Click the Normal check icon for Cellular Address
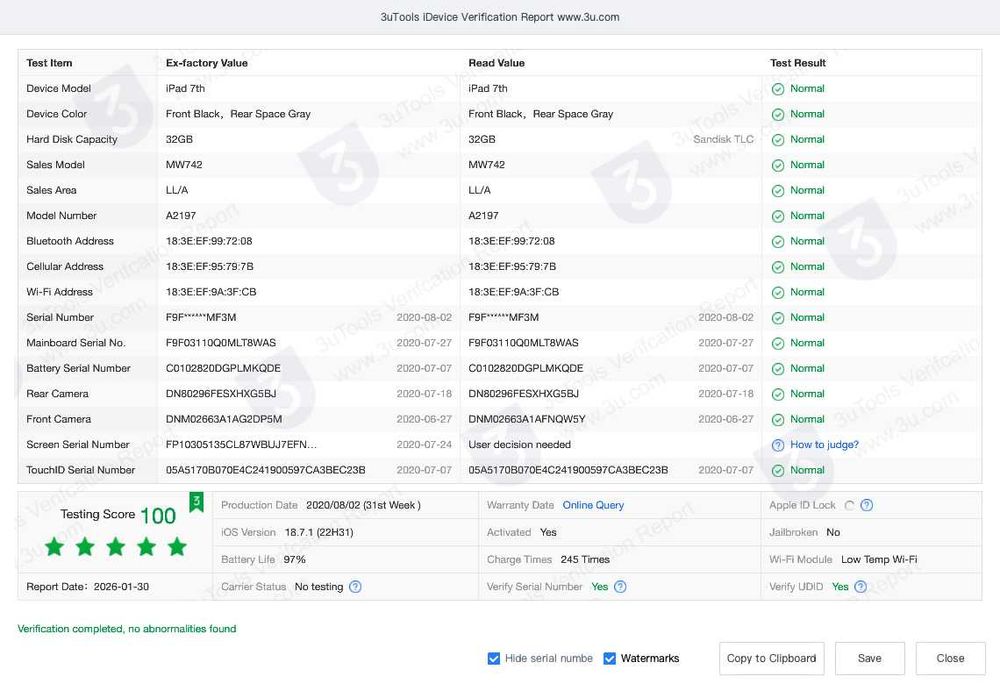Image resolution: width=1000 pixels, height=689 pixels. [777, 267]
